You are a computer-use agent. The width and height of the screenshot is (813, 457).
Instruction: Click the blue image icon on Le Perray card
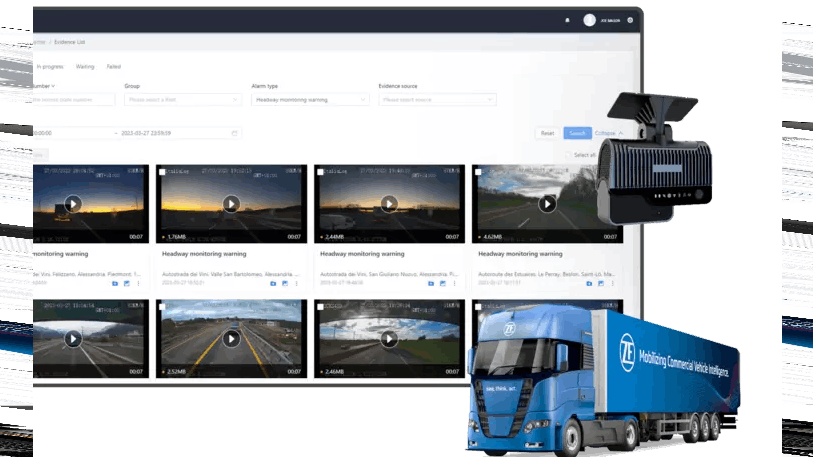click(601, 284)
